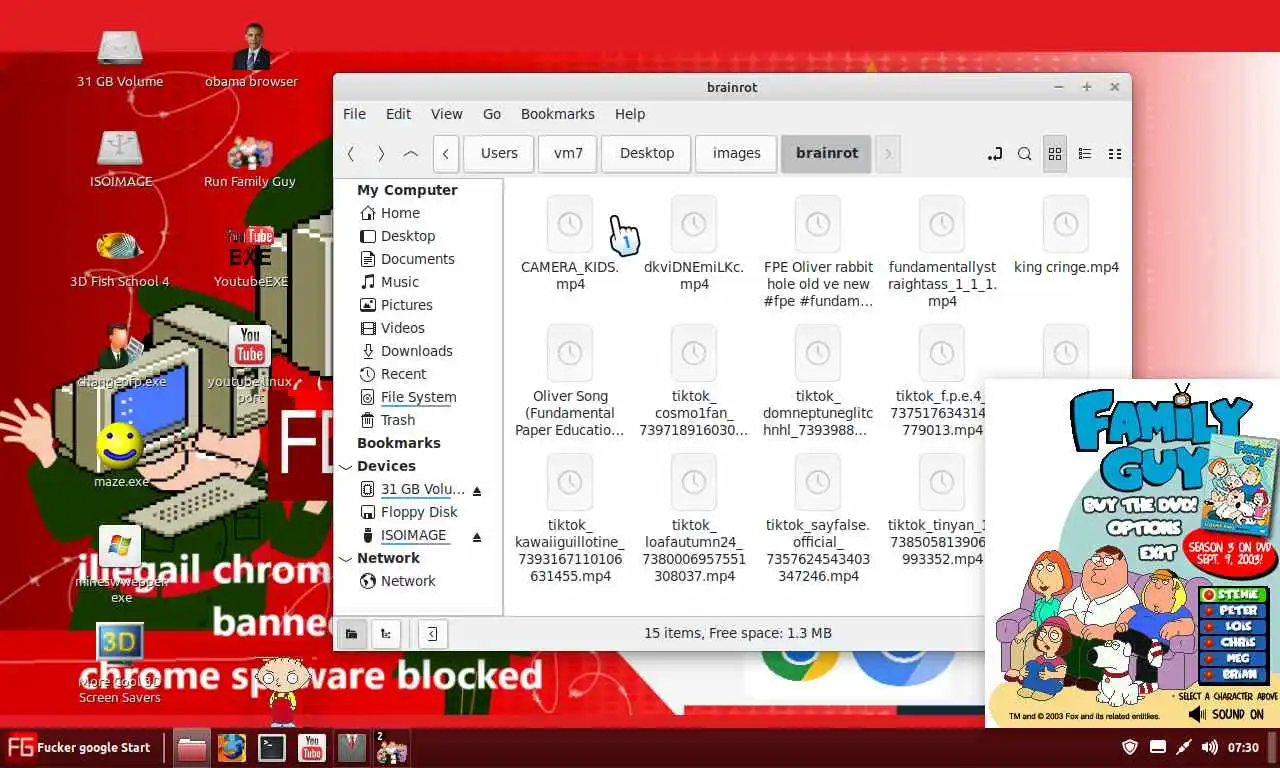Select the king cringe.mp4 file

coord(1066,225)
